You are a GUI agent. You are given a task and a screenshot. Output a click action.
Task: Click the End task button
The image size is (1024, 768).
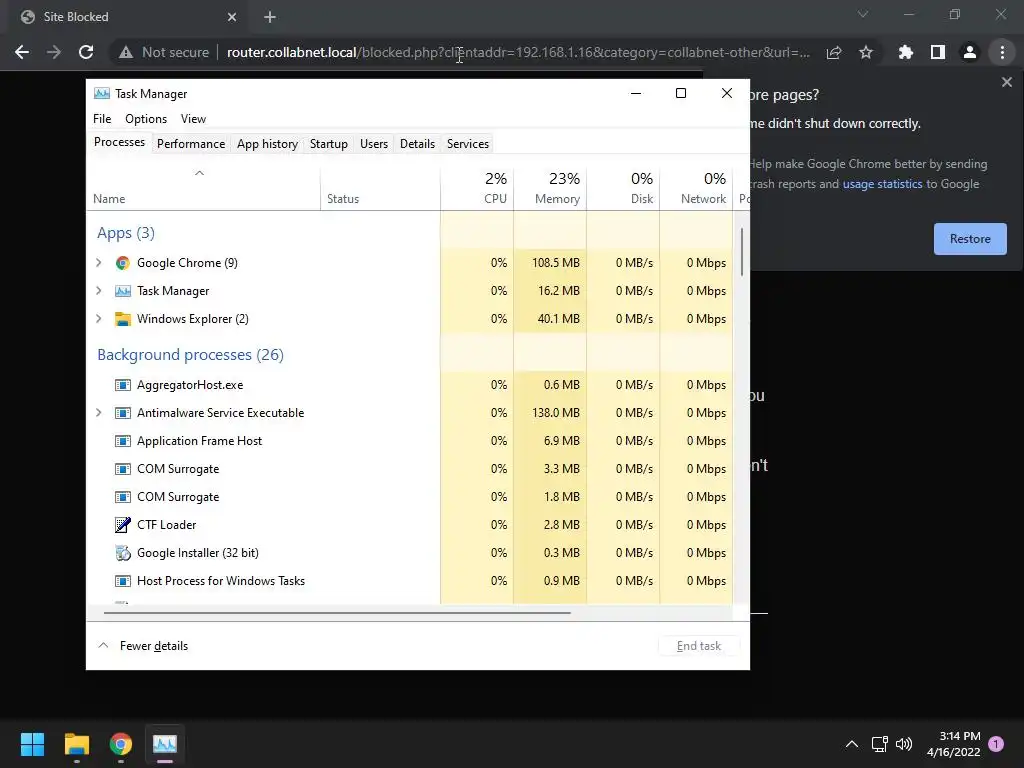(699, 646)
